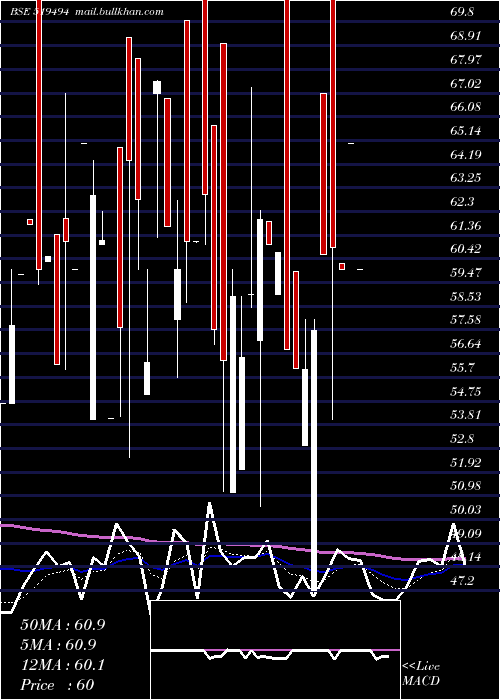
Task: Click the 57.58 price axis label
Action: tap(466, 320)
